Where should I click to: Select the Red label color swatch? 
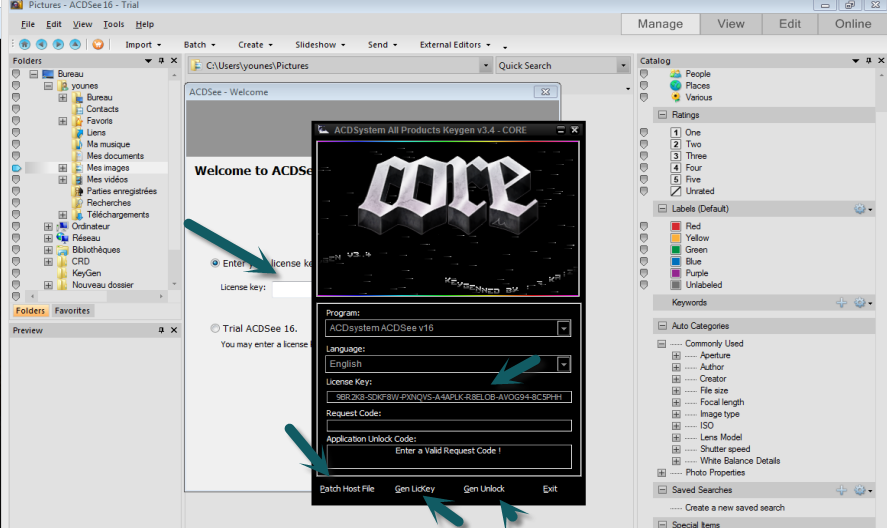click(675, 226)
